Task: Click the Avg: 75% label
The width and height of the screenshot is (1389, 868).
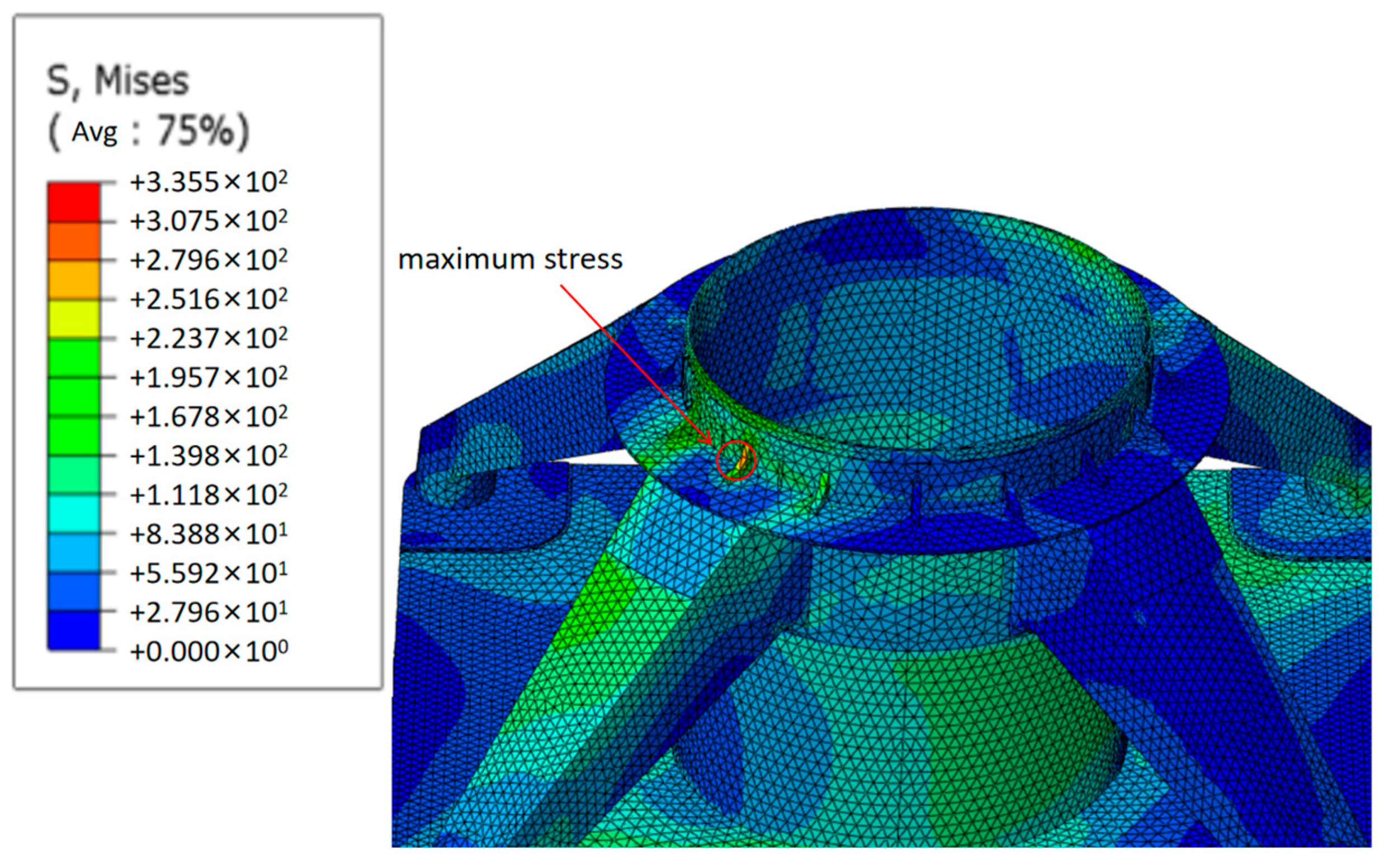Action: tap(149, 131)
